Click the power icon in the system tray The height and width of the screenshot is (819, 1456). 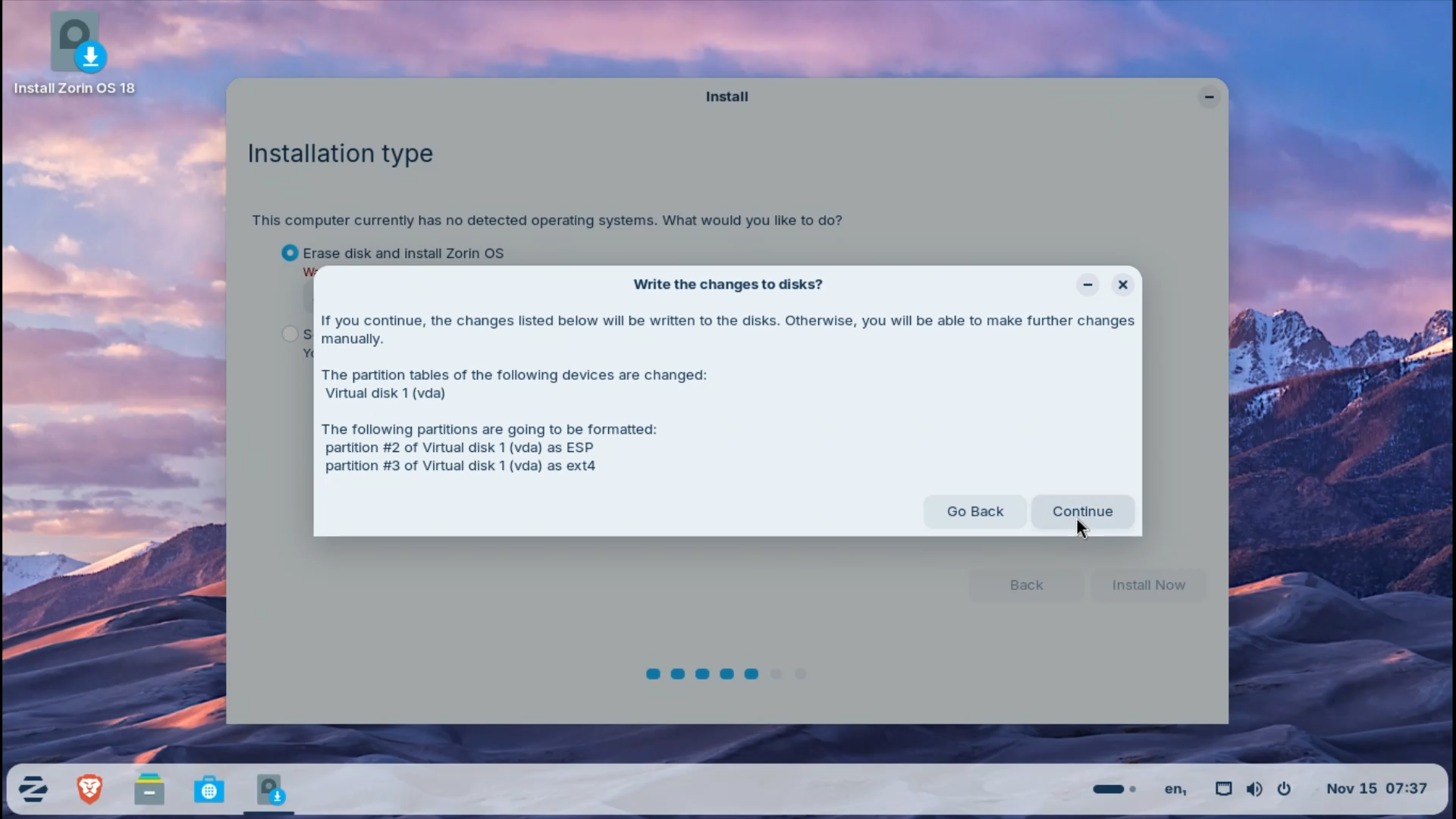(1285, 789)
